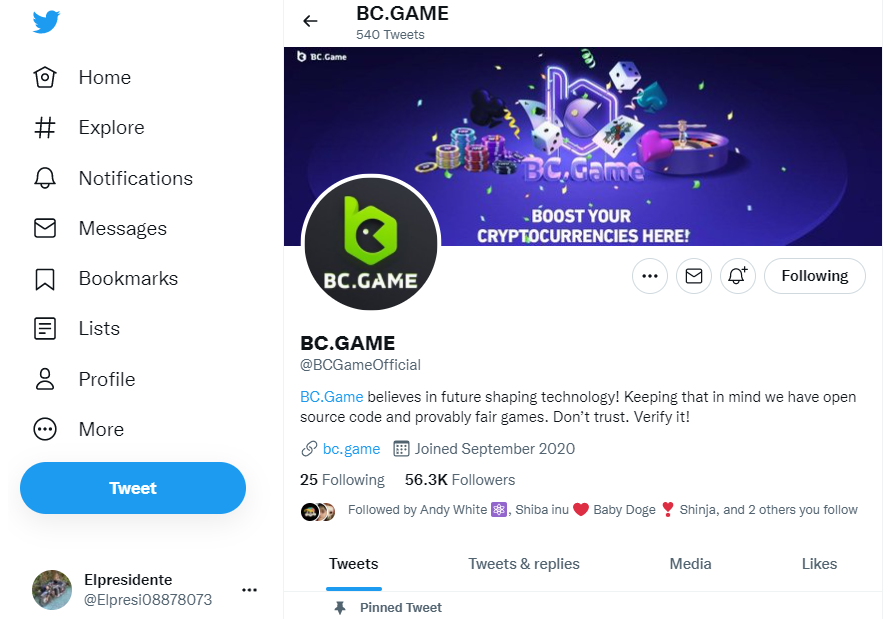Viewport: 891px width, 619px height.
Task: Go back using the arrow icon
Action: click(310, 21)
